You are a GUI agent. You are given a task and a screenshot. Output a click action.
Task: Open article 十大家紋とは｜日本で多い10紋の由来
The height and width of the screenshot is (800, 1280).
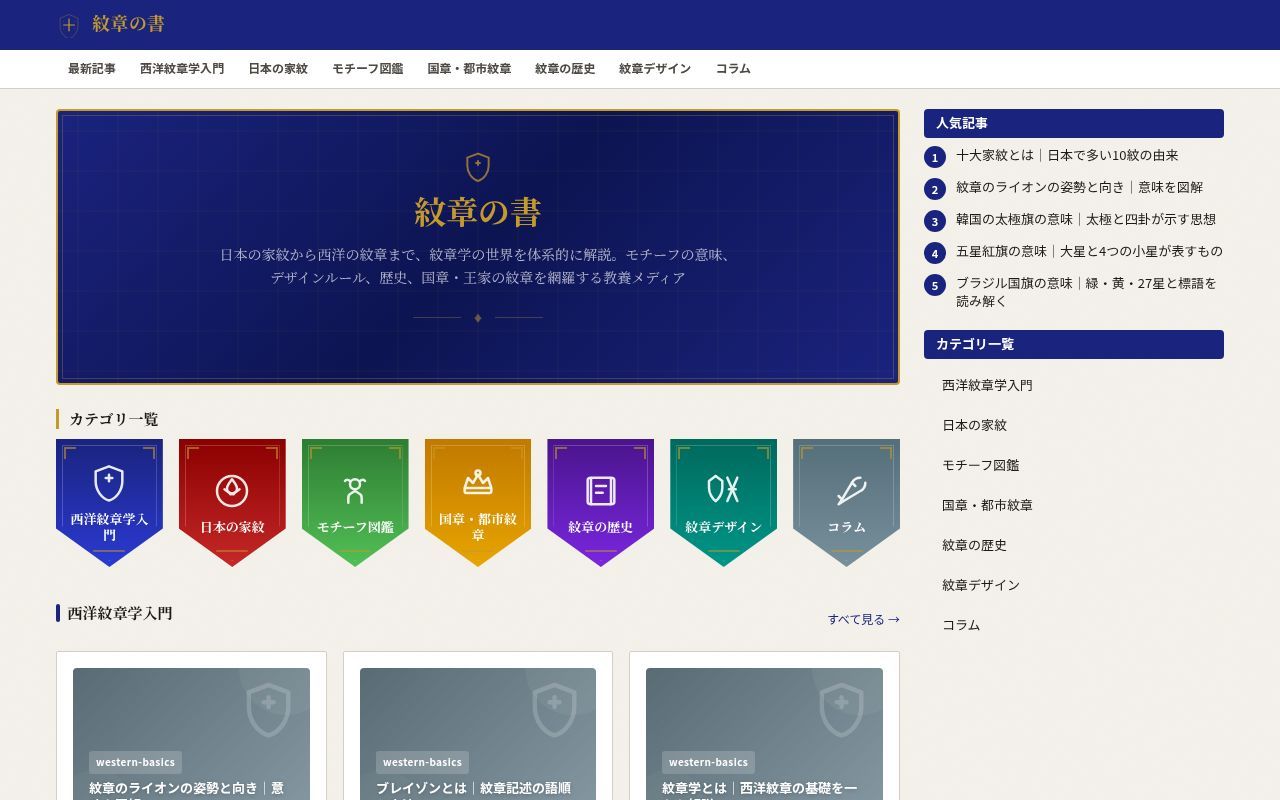pyautogui.click(x=1067, y=155)
